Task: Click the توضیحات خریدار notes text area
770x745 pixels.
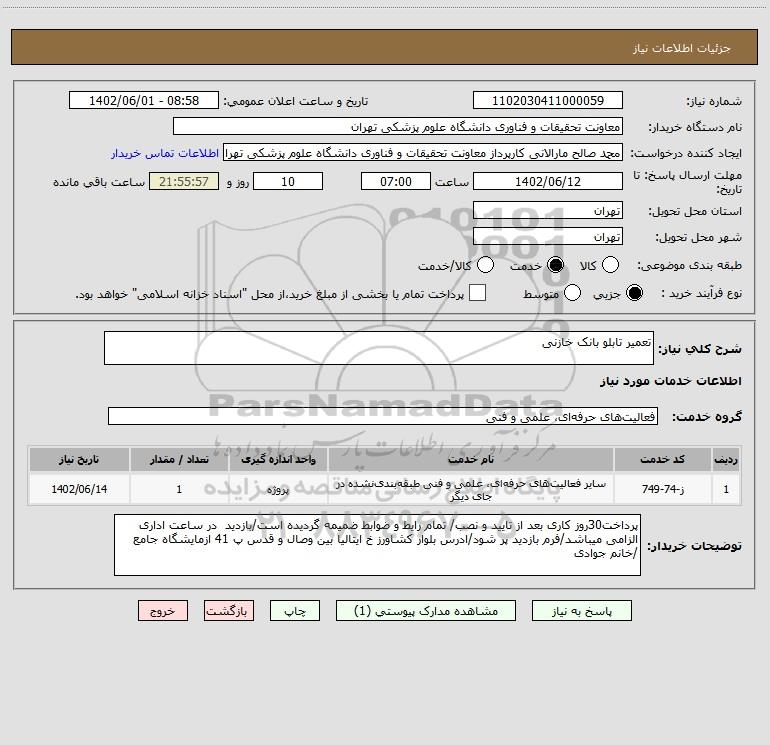Action: point(377,545)
